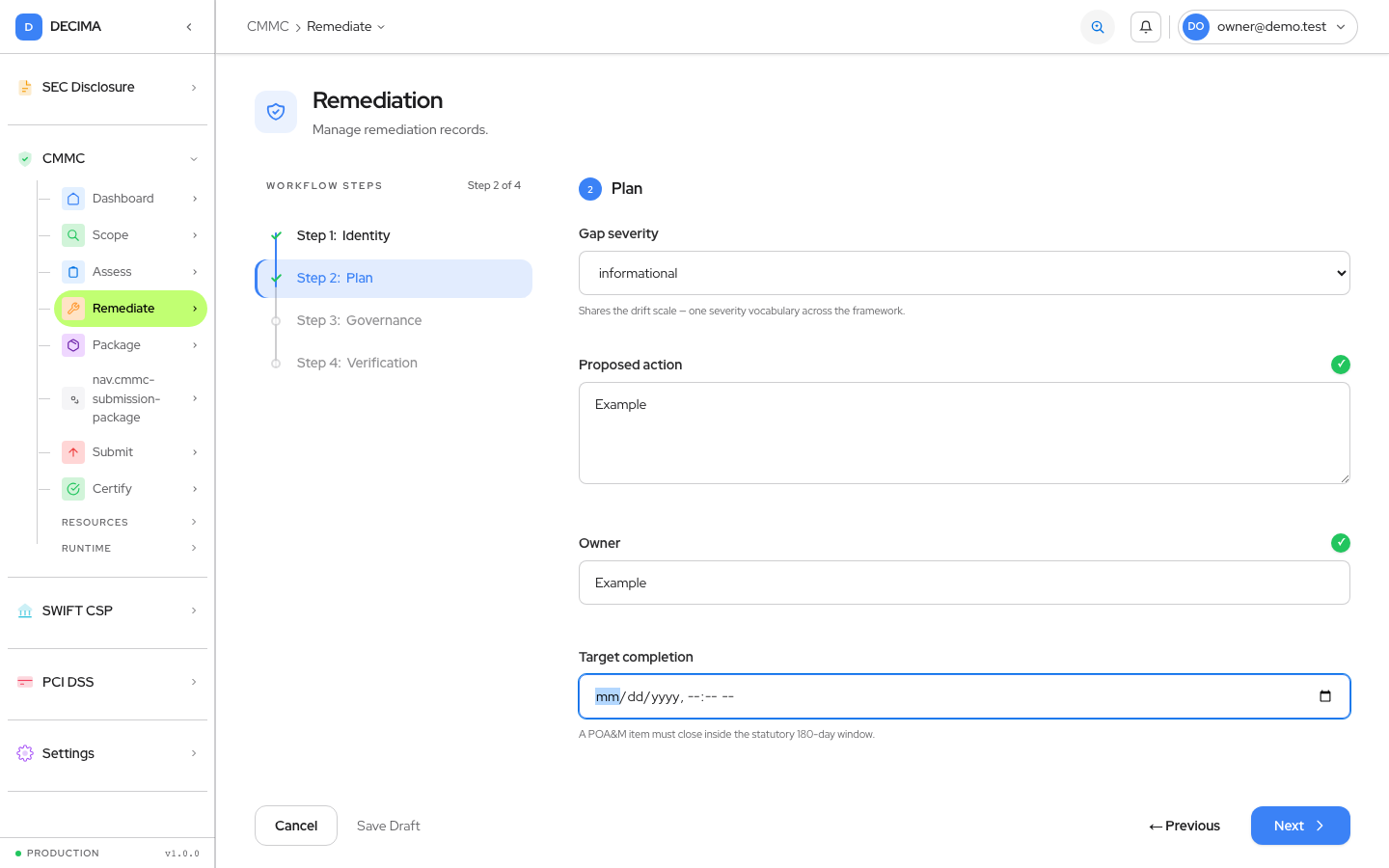Open the notifications bell
This screenshot has height=868, width=1389.
pyautogui.click(x=1146, y=27)
